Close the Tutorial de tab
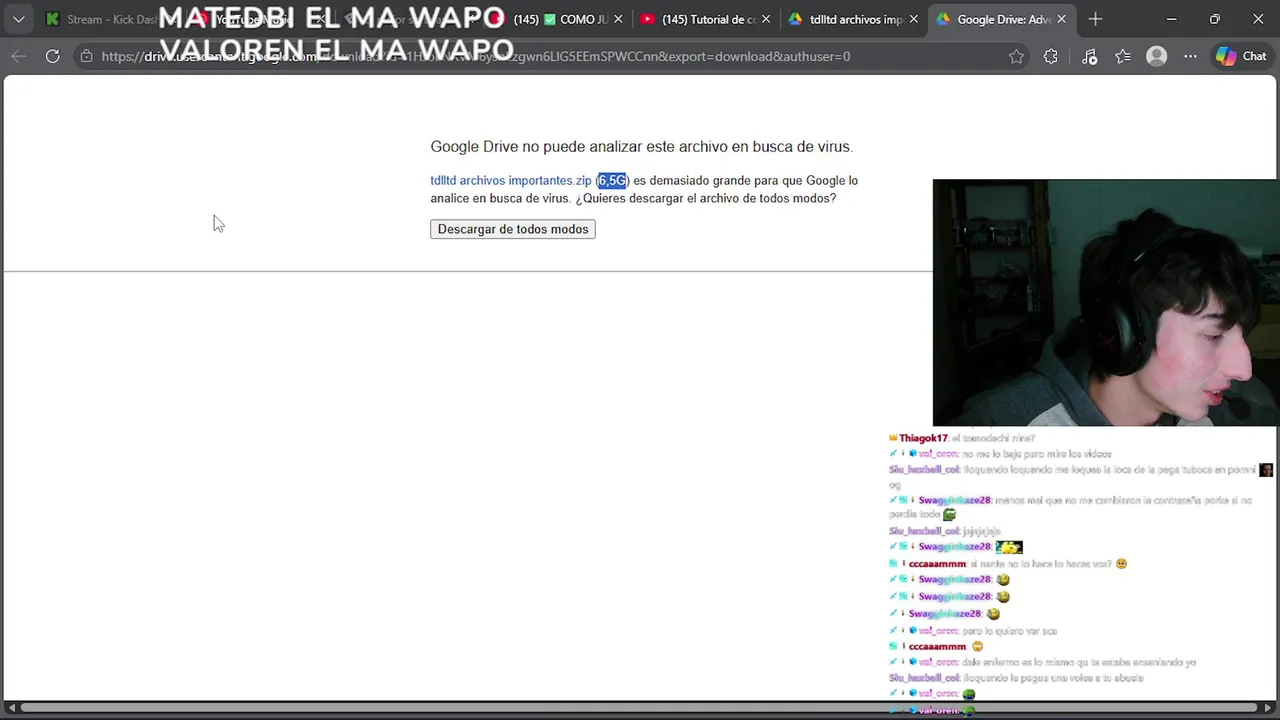 pos(766,19)
